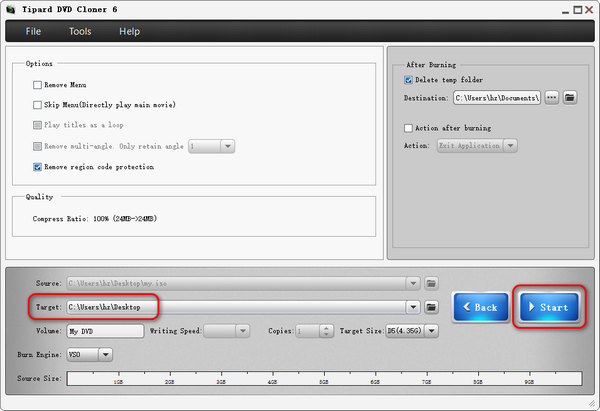Screen dimensions: 600x411
Task: Click the Destination path field
Action: tap(497, 98)
